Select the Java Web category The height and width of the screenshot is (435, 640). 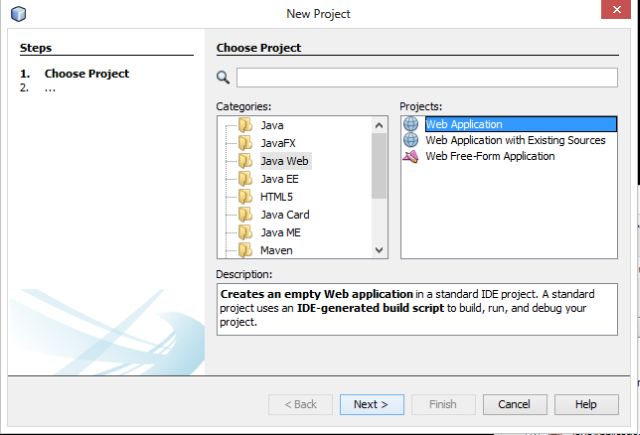coord(285,161)
